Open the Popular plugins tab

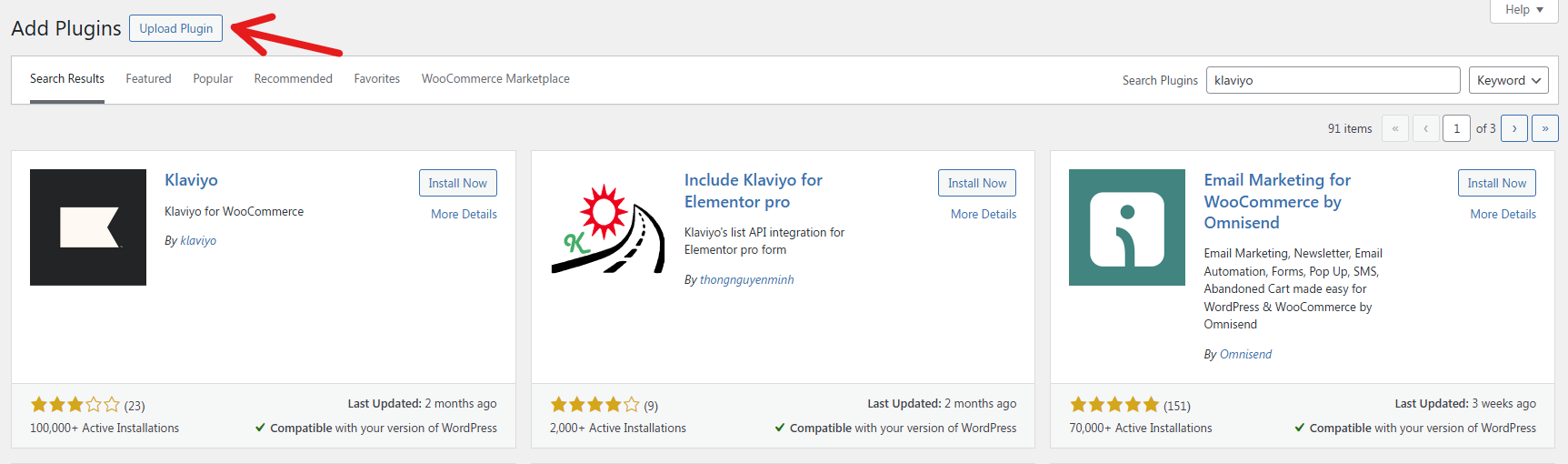(213, 79)
